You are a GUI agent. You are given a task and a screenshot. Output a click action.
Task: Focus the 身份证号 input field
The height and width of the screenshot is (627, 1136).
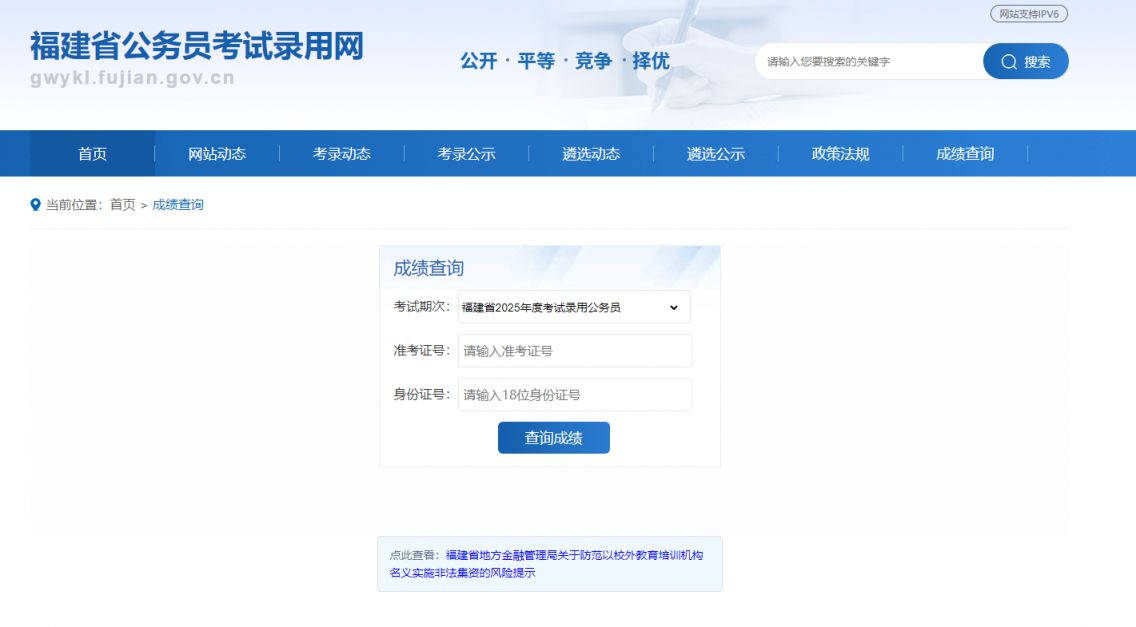pyautogui.click(x=574, y=395)
